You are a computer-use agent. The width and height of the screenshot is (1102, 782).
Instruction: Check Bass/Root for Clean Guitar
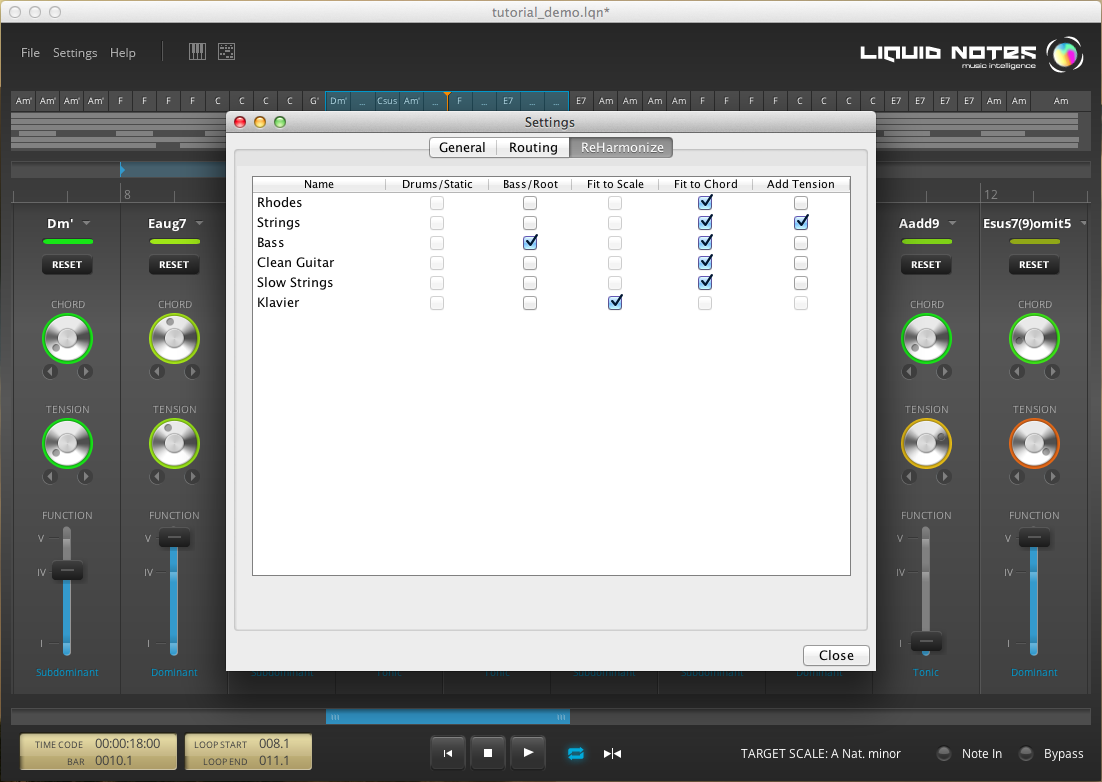pos(530,263)
